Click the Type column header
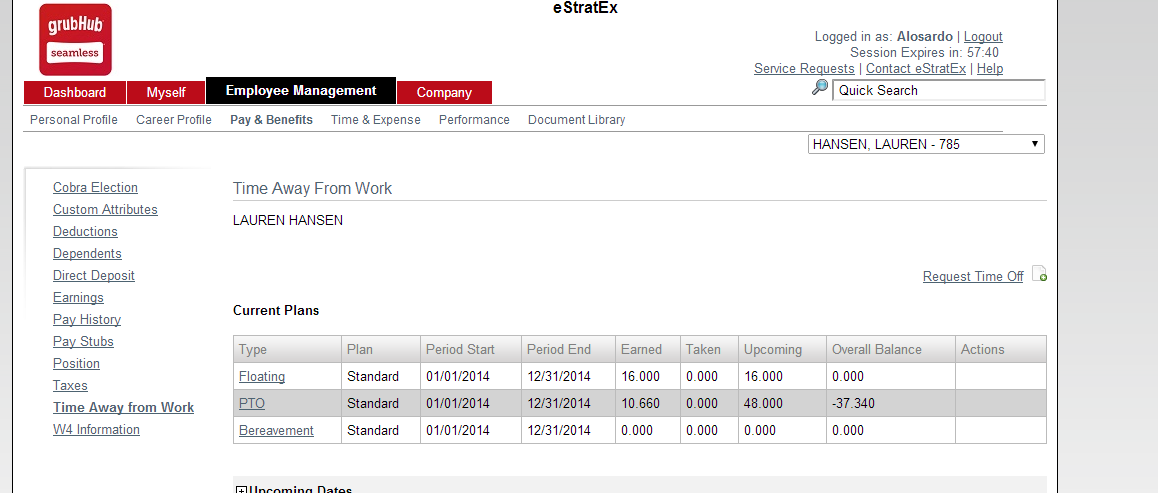Image resolution: width=1158 pixels, height=493 pixels. point(287,349)
